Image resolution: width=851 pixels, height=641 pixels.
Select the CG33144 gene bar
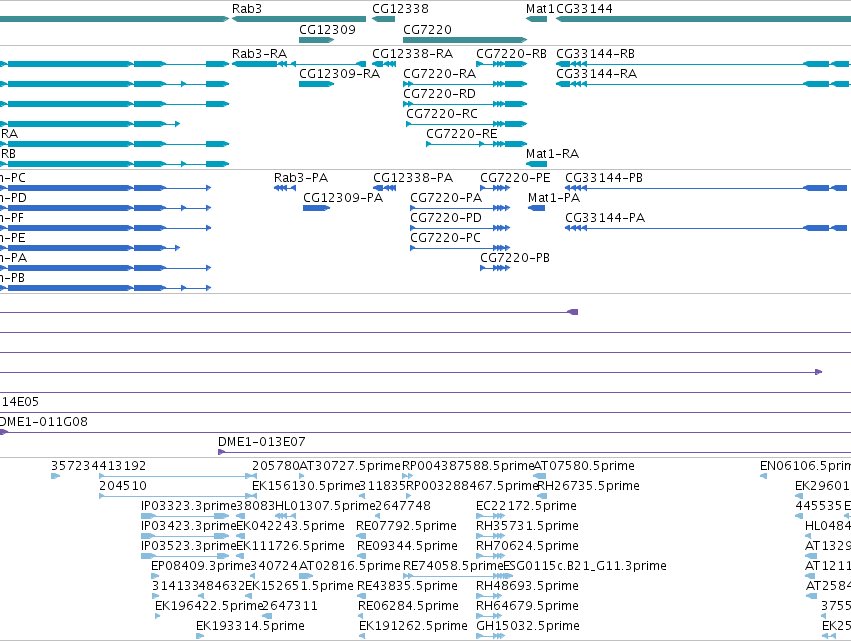(703, 19)
